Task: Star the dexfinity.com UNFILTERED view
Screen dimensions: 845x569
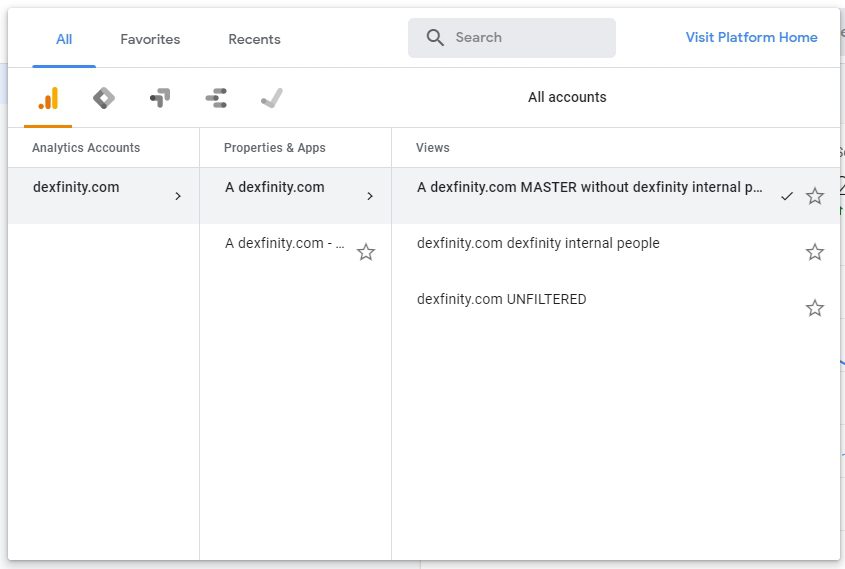Action: click(814, 308)
